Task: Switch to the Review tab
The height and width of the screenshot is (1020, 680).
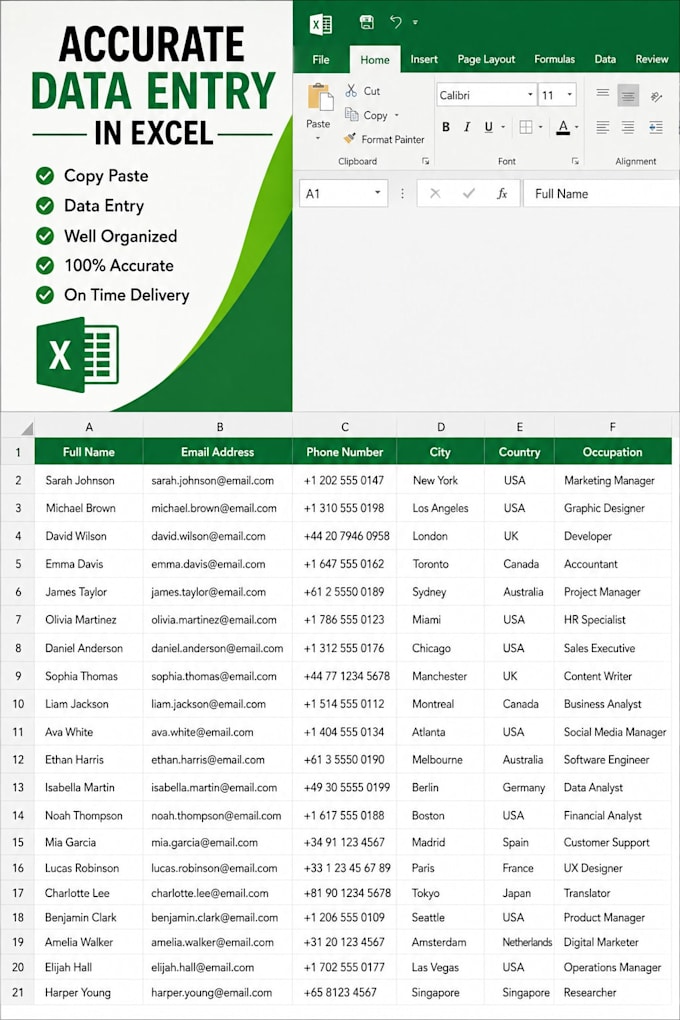Action: [x=651, y=59]
